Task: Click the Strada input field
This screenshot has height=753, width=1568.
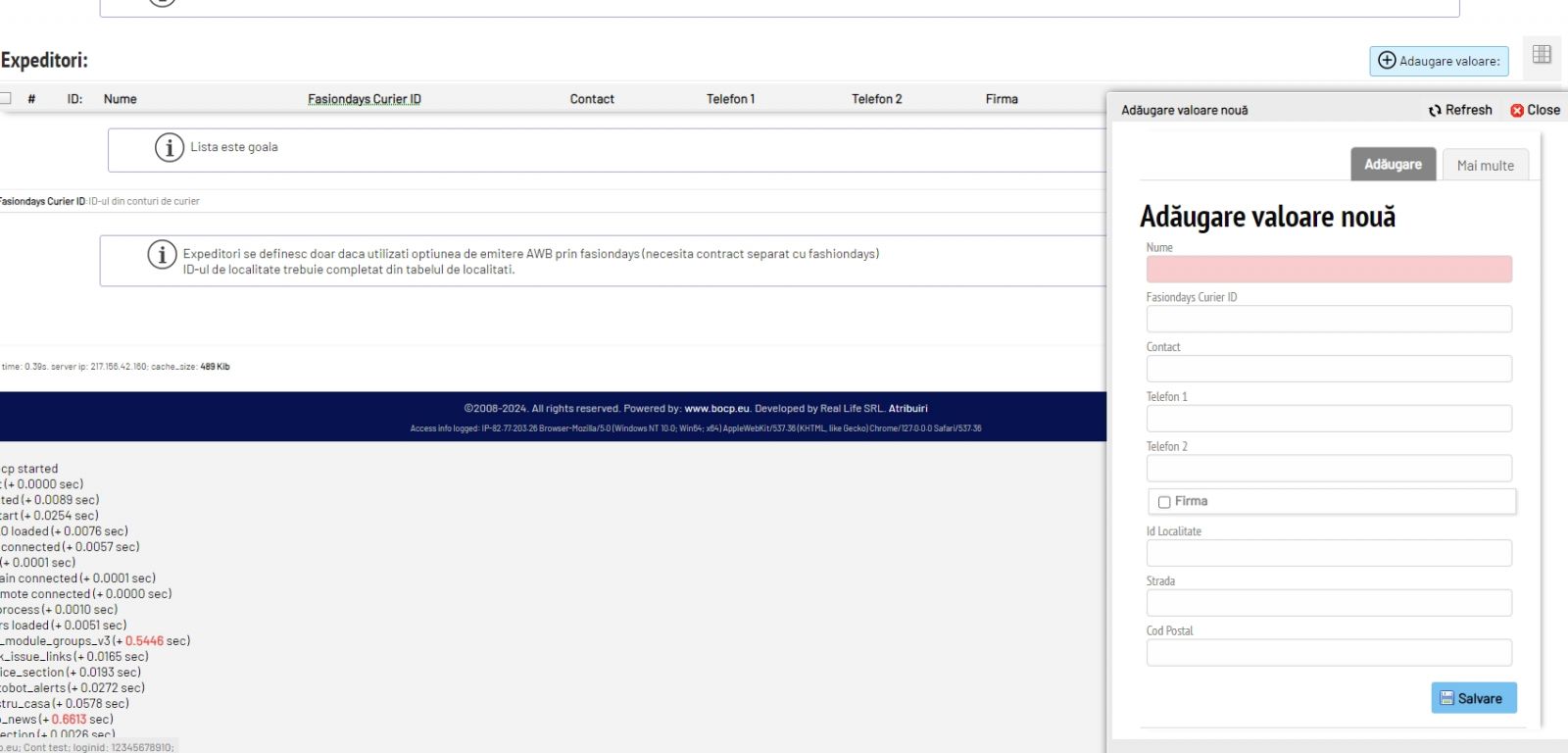Action: pyautogui.click(x=1328, y=603)
